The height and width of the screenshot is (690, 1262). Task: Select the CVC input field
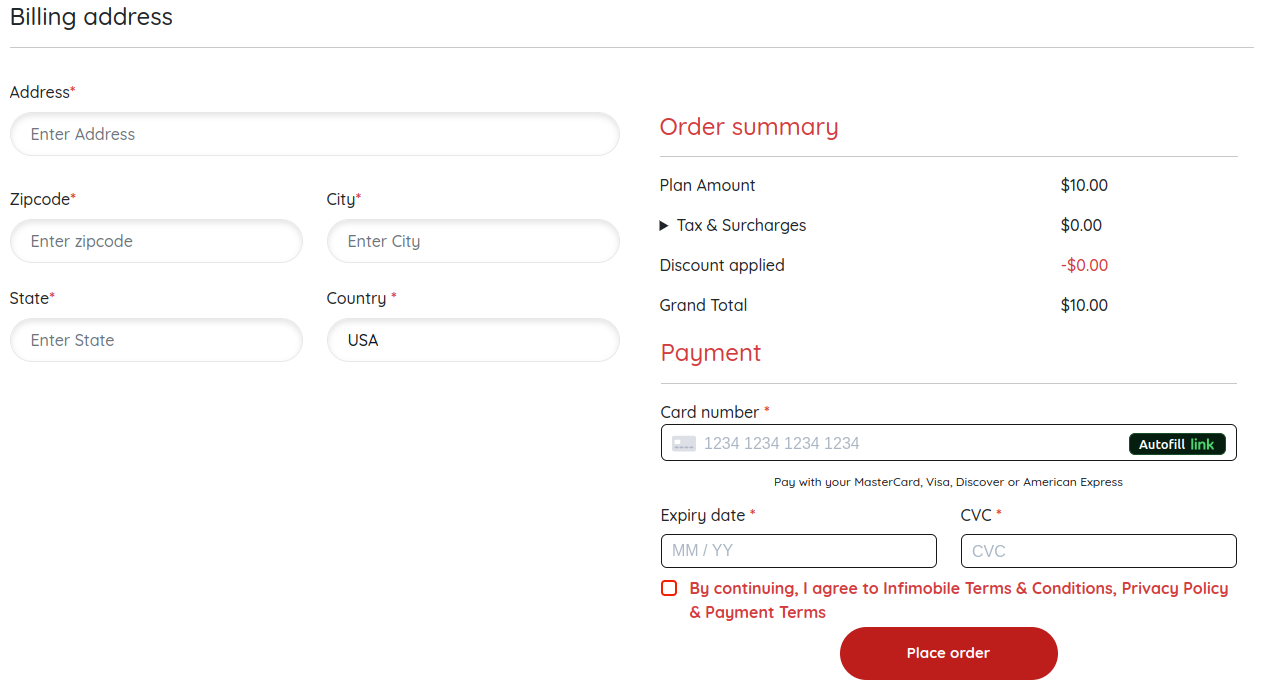1098,551
